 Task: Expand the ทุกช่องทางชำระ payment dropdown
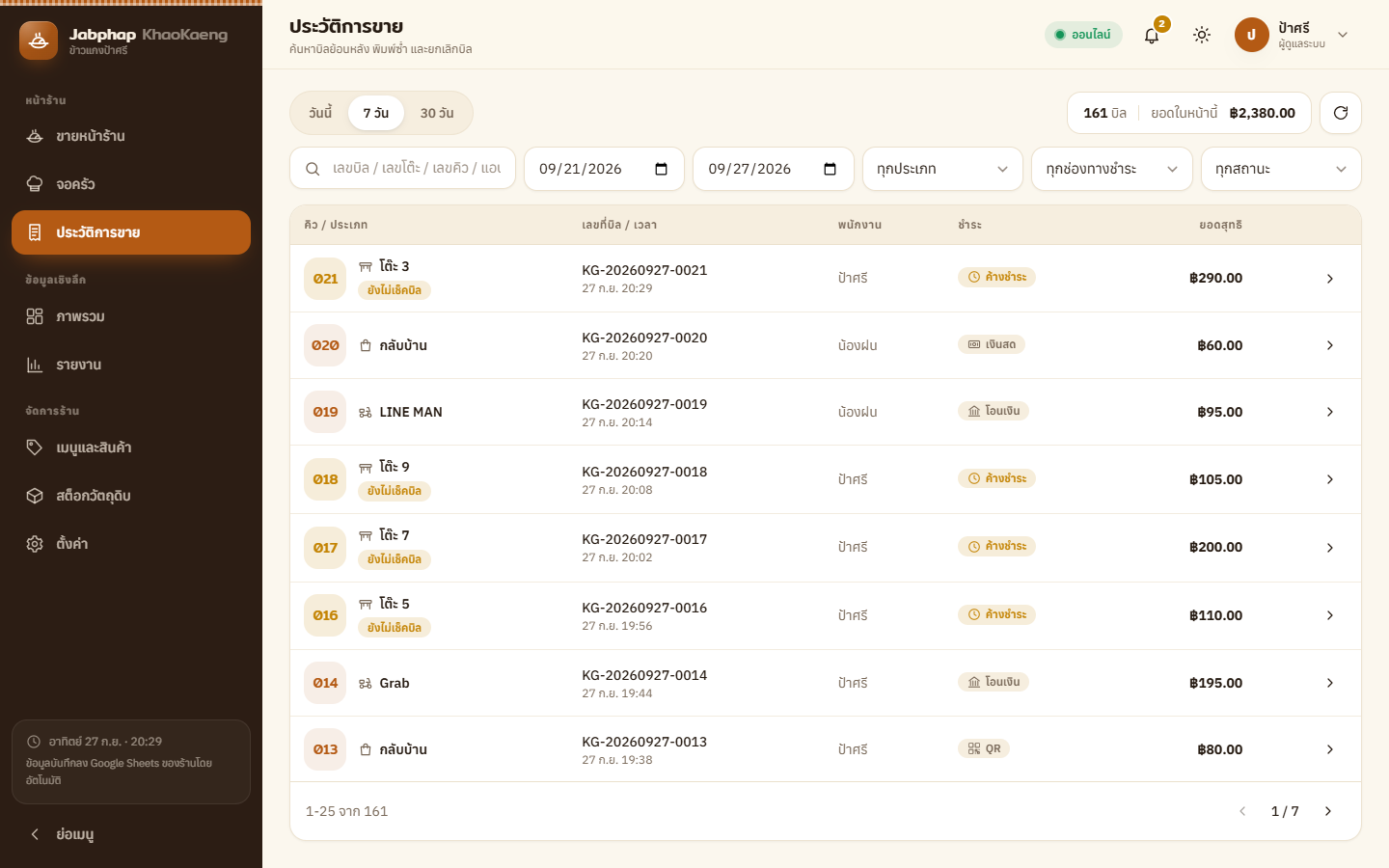1112,169
